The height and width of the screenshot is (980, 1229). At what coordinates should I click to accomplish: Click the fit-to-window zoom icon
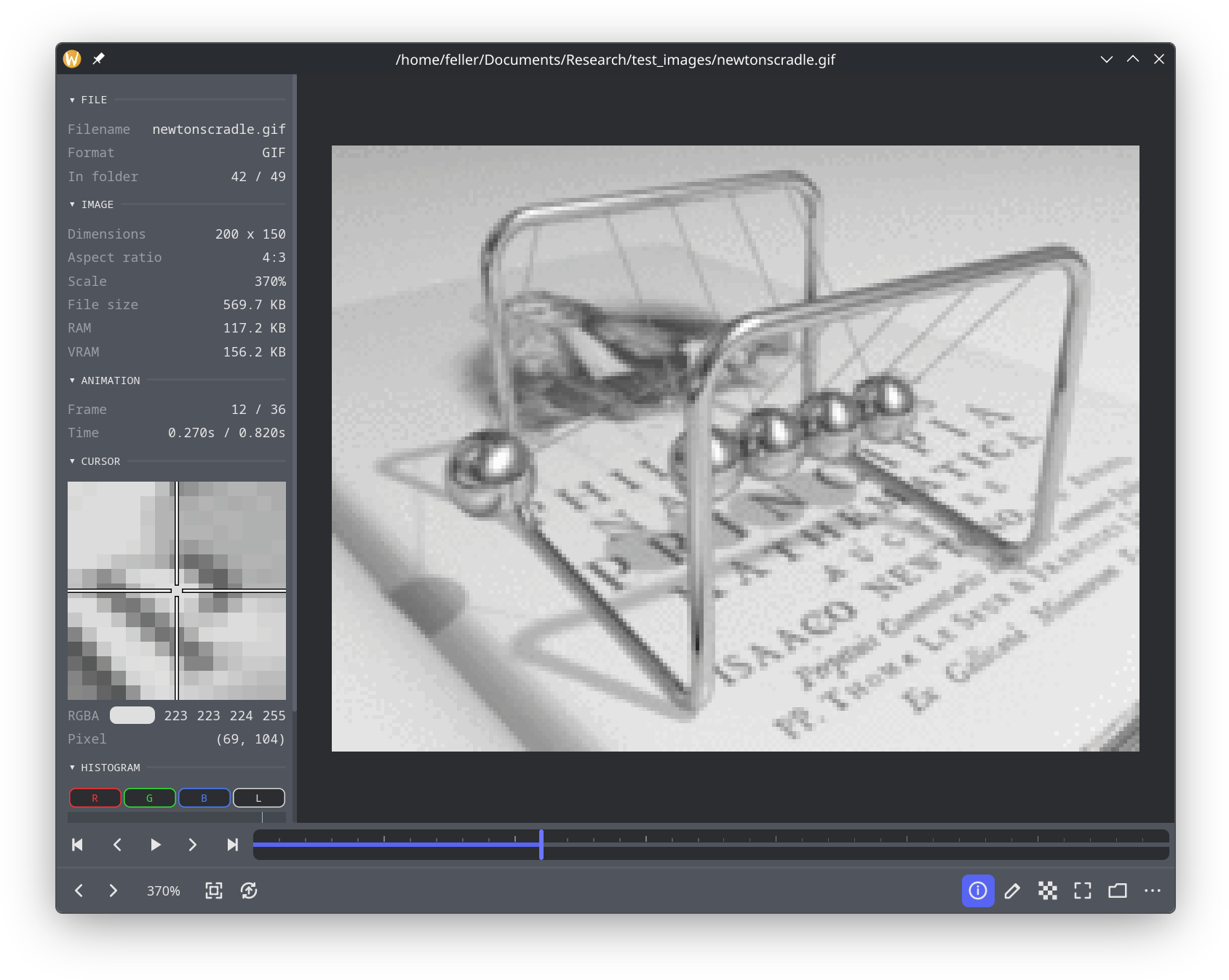(x=214, y=891)
